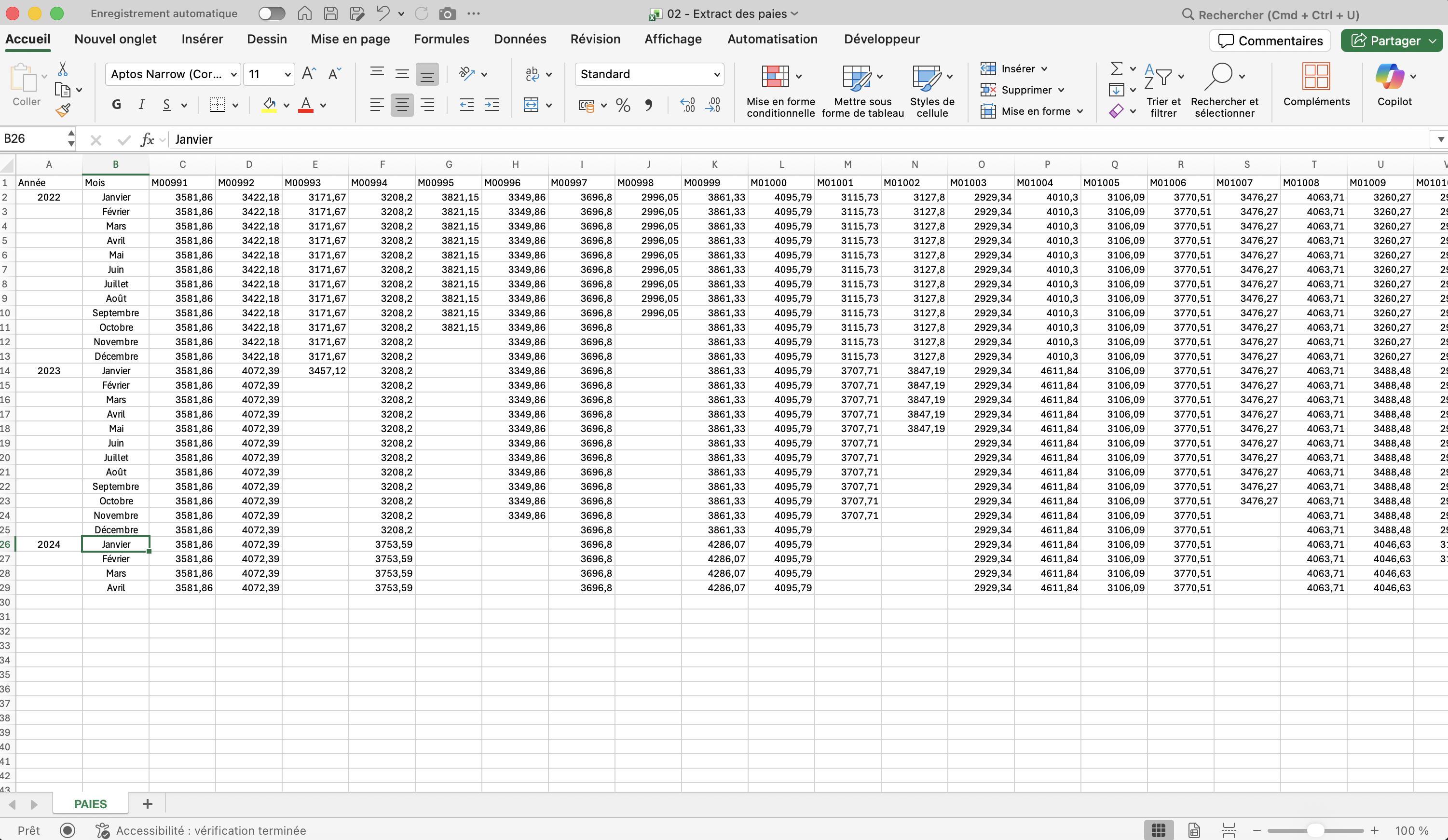Toggle Enregistrement automatique switch

[x=271, y=14]
